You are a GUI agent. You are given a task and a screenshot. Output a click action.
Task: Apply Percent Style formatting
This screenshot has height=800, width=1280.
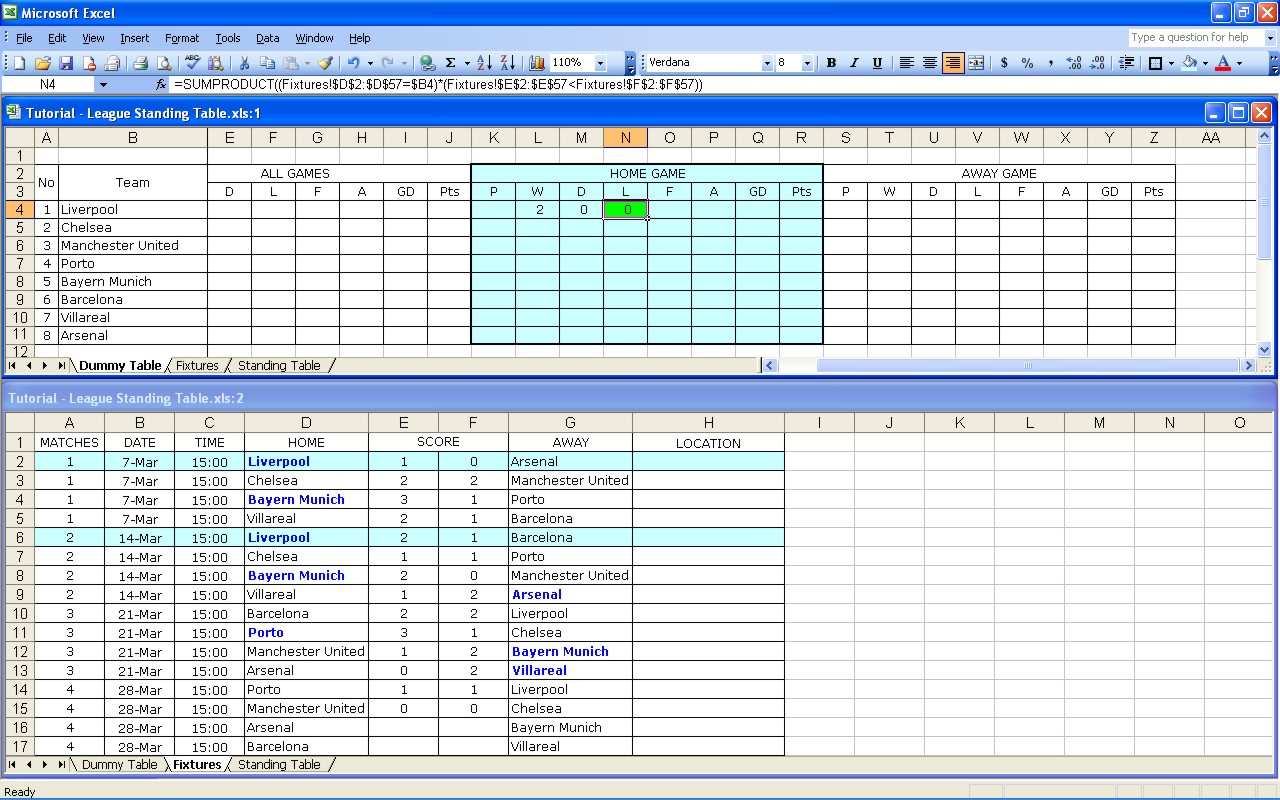click(1027, 63)
